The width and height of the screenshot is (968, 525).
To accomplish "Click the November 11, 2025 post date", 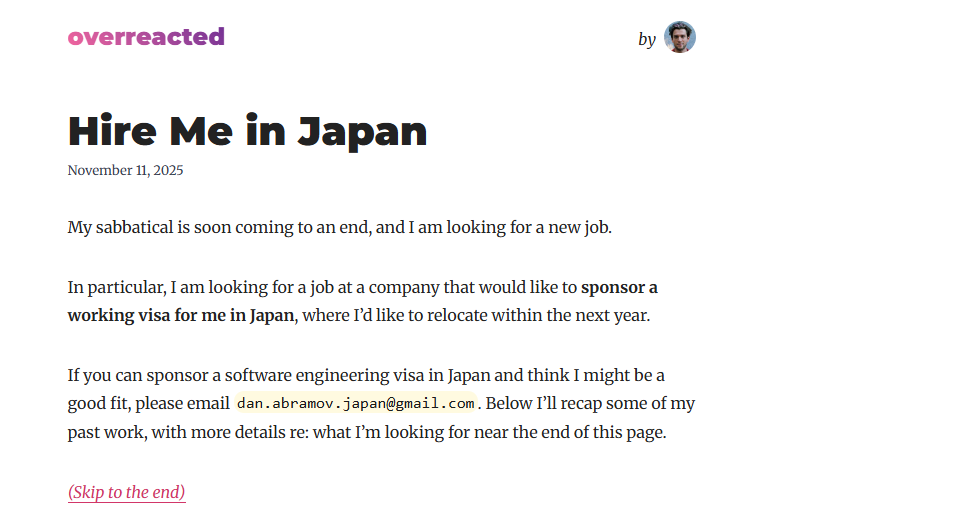I will 125,170.
